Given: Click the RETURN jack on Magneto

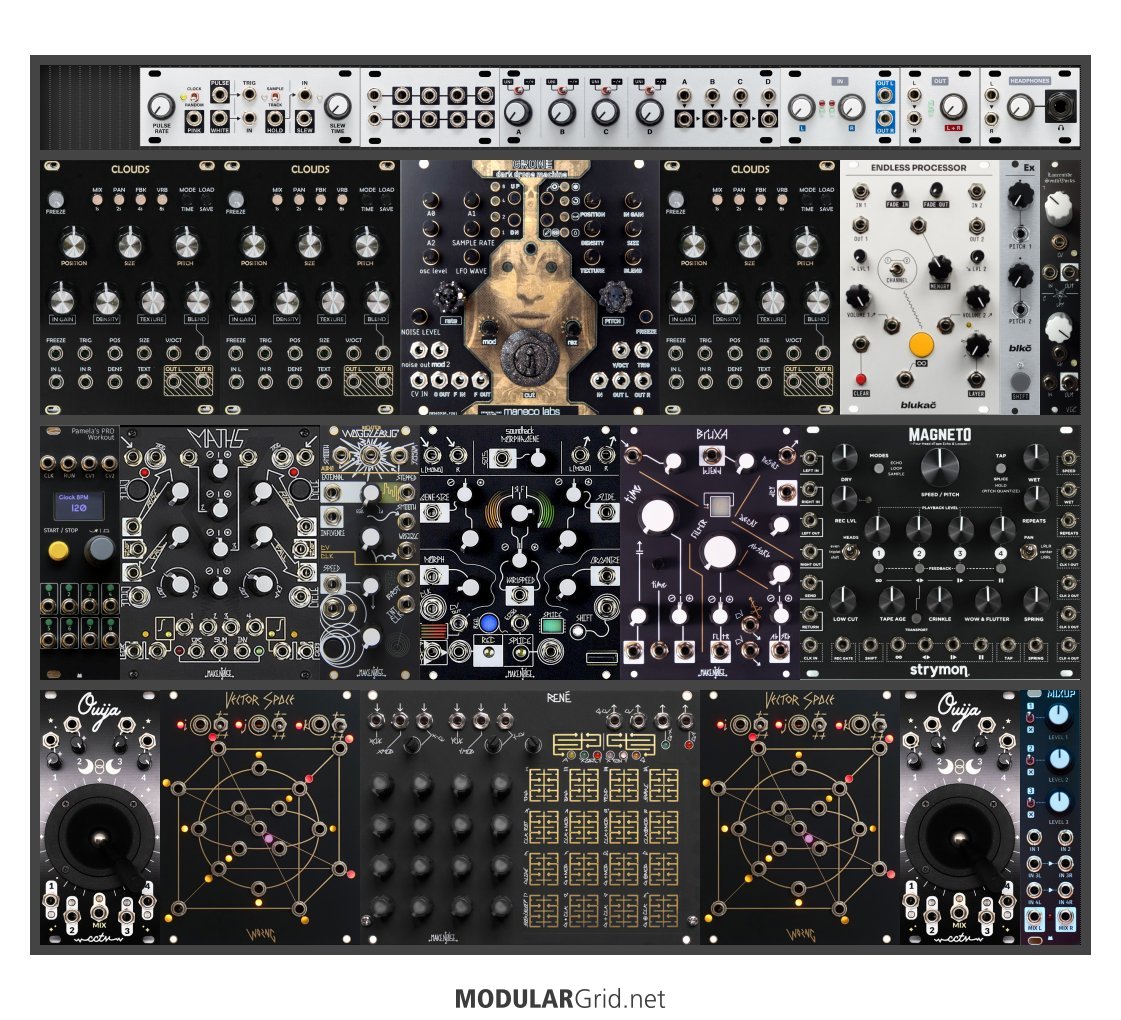Looking at the screenshot, I should click(811, 615).
